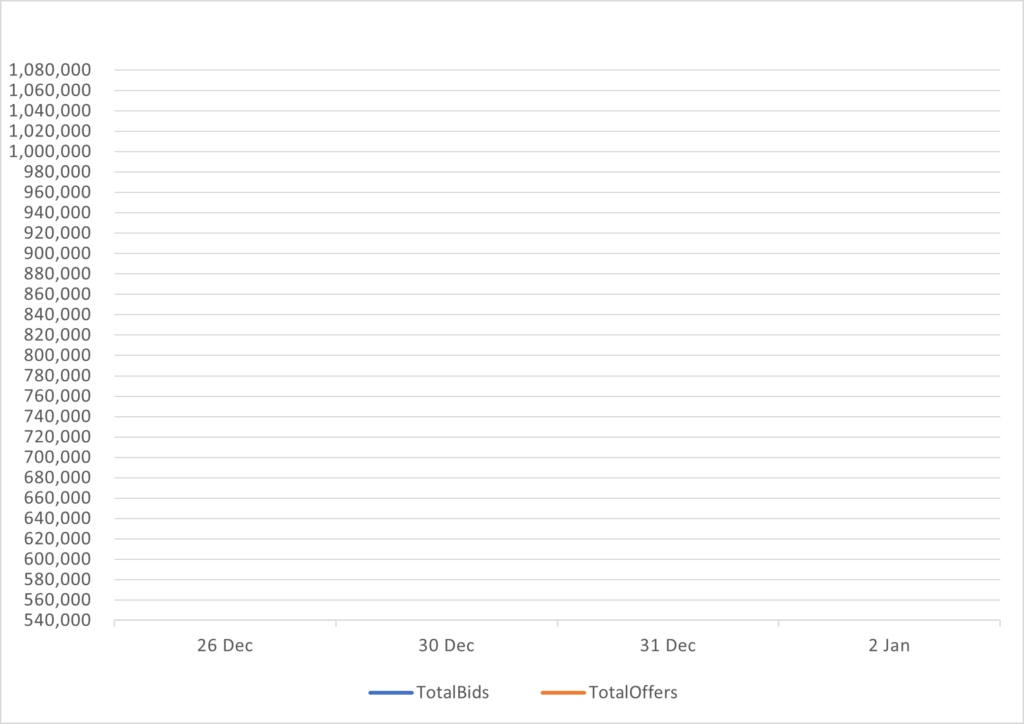Click the TotalOffers legend label
Image resolution: width=1024 pixels, height=724 pixels.
(634, 692)
